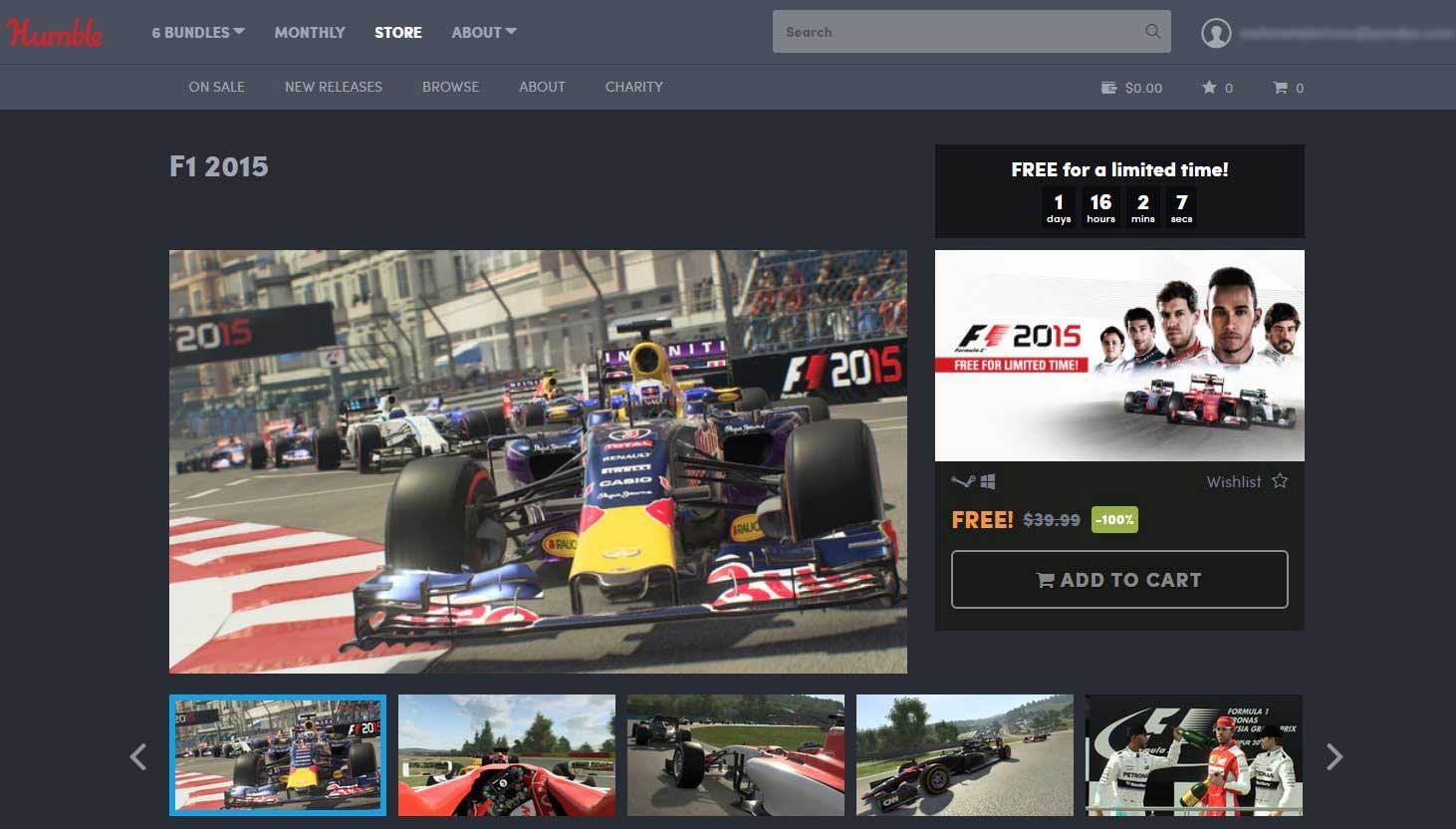Type in the Search field
1456x829 pixels.
click(x=956, y=32)
